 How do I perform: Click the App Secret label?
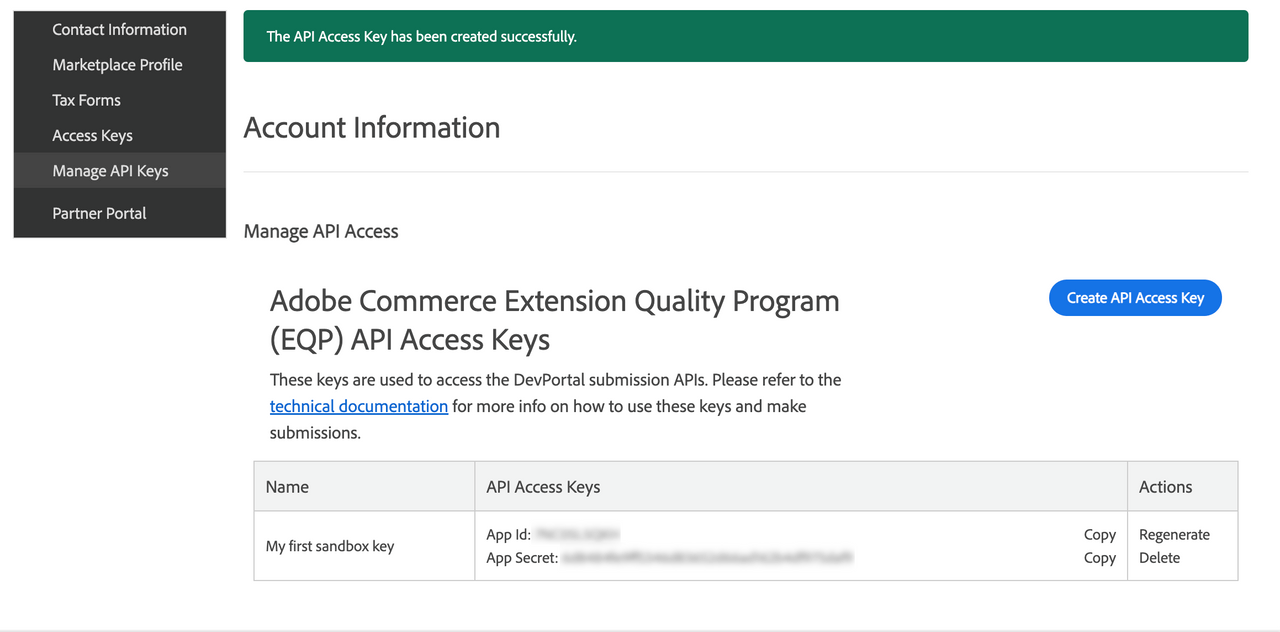tap(522, 558)
